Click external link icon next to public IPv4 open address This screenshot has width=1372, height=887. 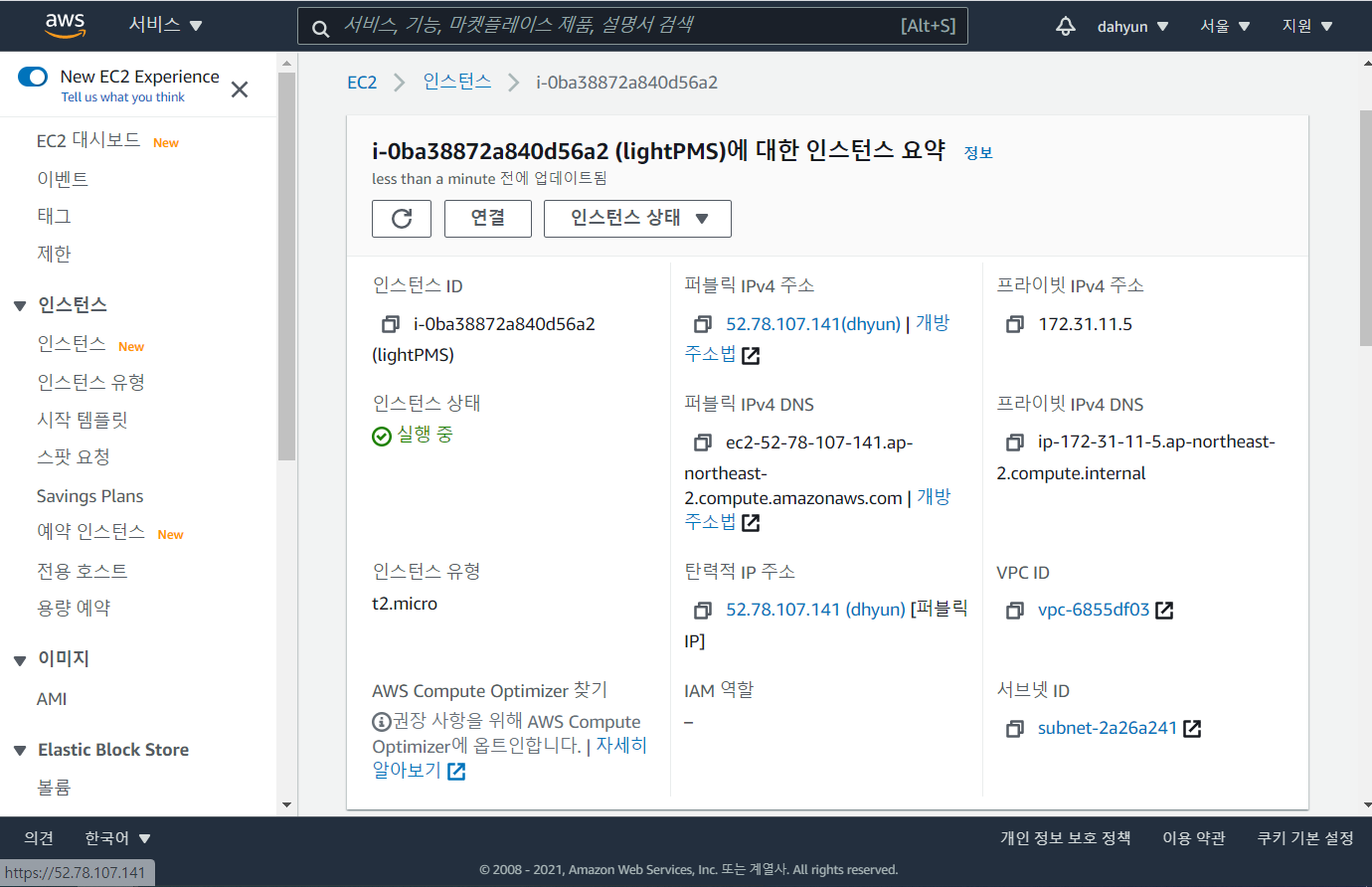click(x=751, y=355)
